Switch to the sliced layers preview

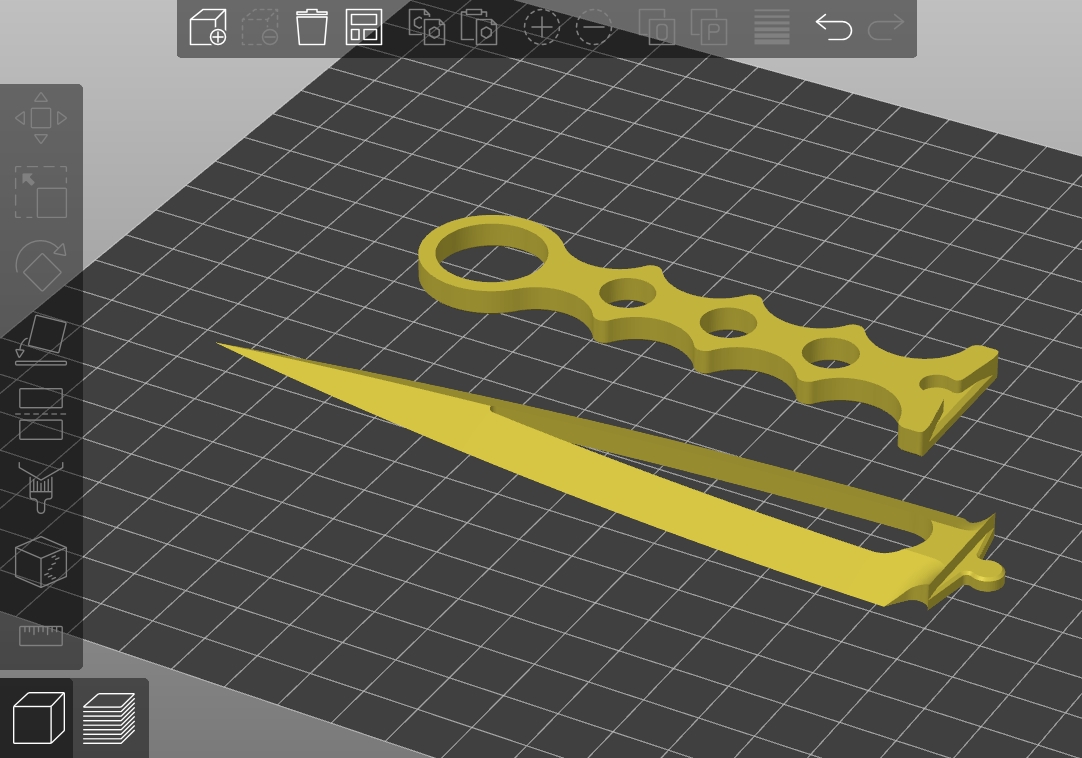109,719
